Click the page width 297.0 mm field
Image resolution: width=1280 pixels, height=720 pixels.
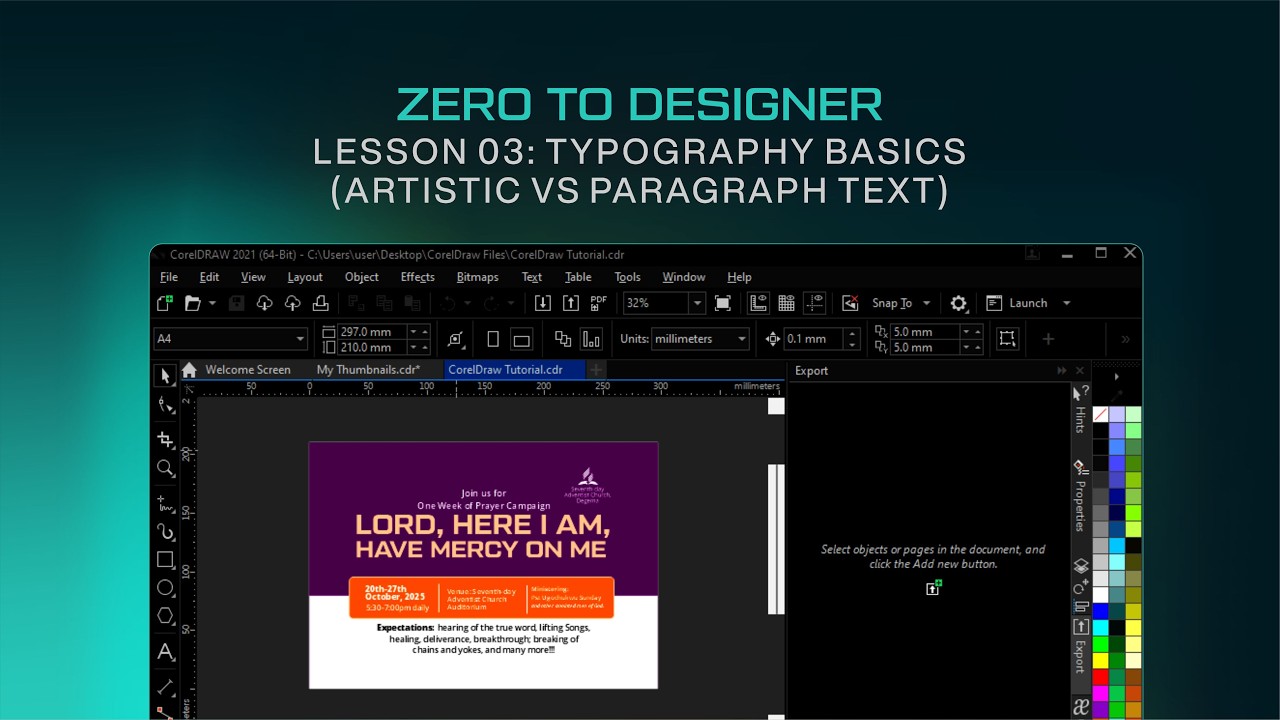click(370, 331)
